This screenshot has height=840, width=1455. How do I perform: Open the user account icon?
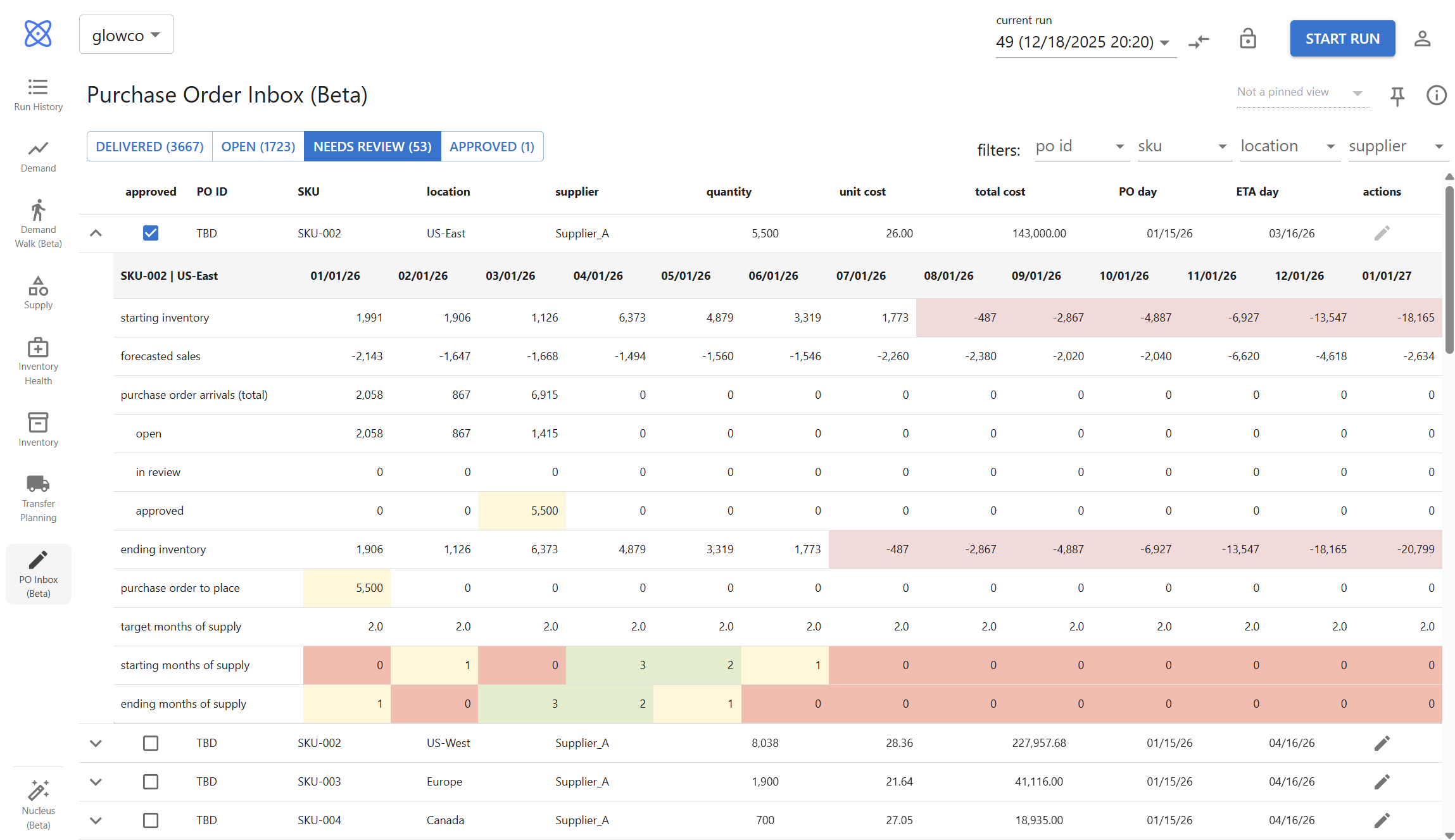(x=1422, y=39)
